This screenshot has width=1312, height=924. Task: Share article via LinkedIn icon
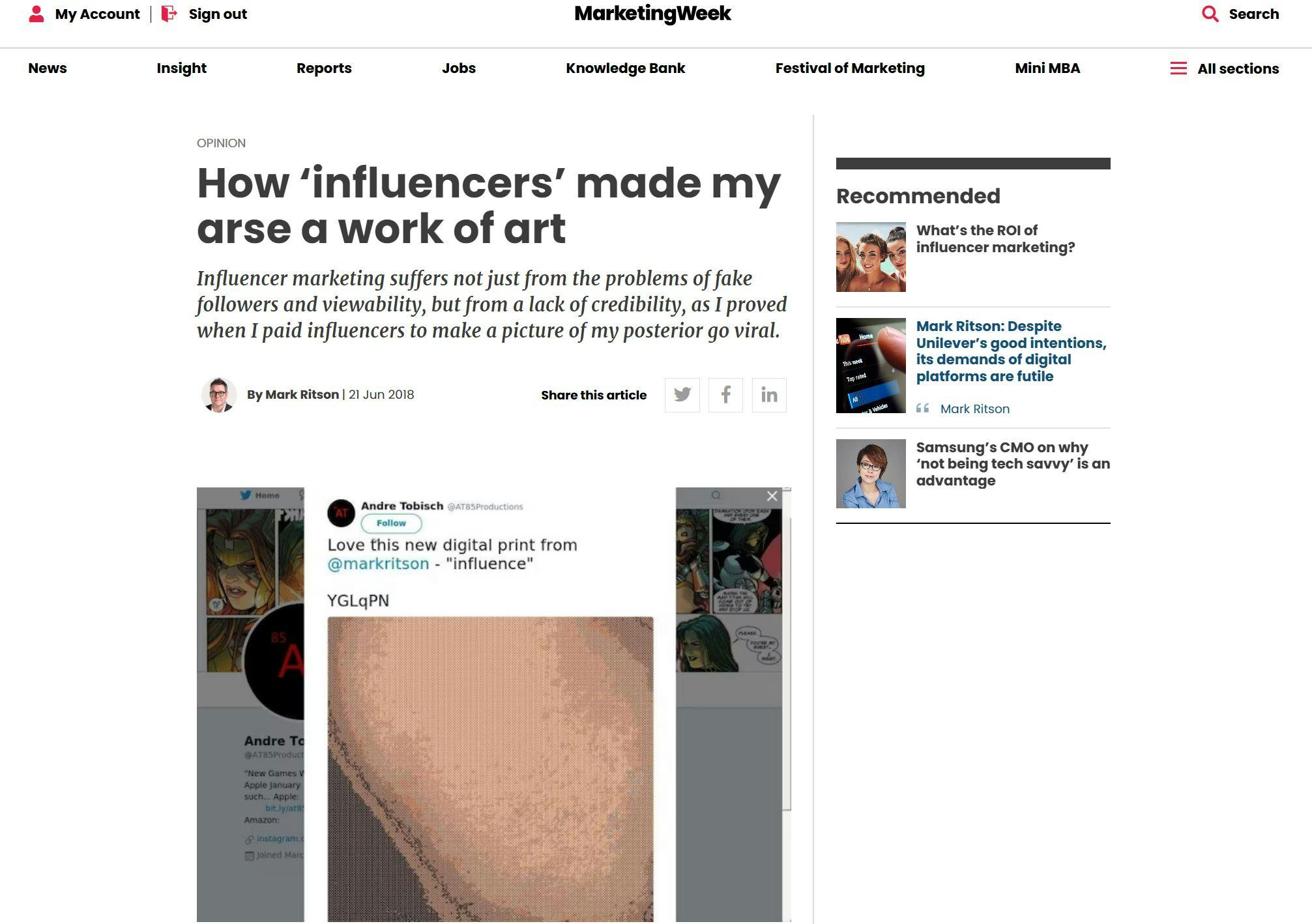pyautogui.click(x=769, y=395)
